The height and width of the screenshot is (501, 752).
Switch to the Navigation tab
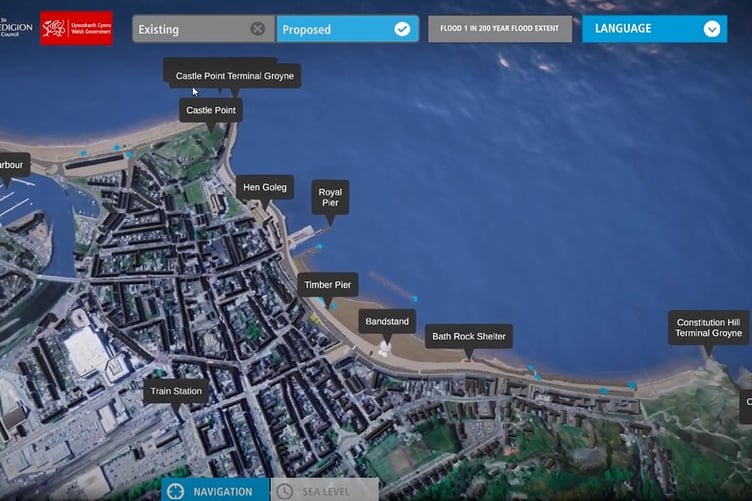(x=223, y=490)
